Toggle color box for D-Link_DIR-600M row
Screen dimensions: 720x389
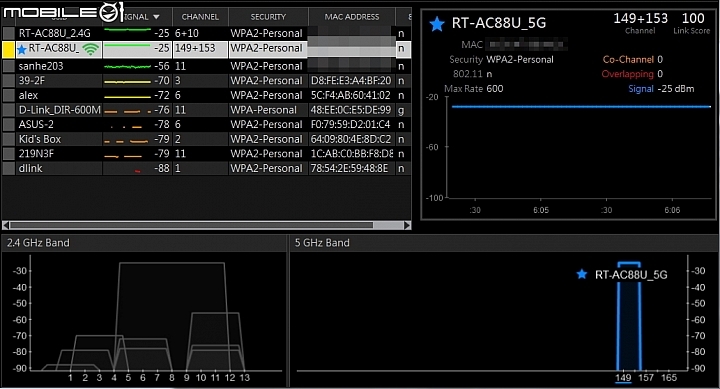[x=9, y=110]
